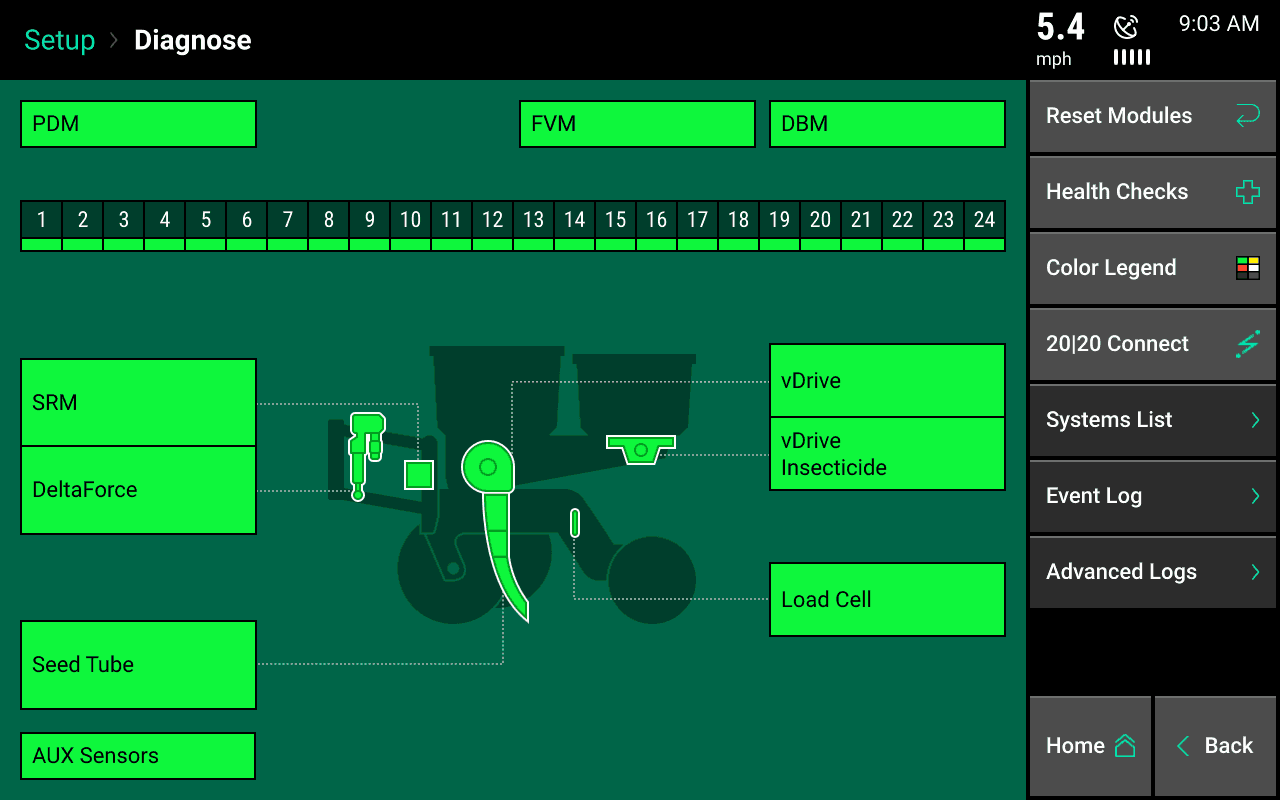The image size is (1280, 800).
Task: Click the Reset Modules return-arrow icon
Action: [x=1247, y=116]
